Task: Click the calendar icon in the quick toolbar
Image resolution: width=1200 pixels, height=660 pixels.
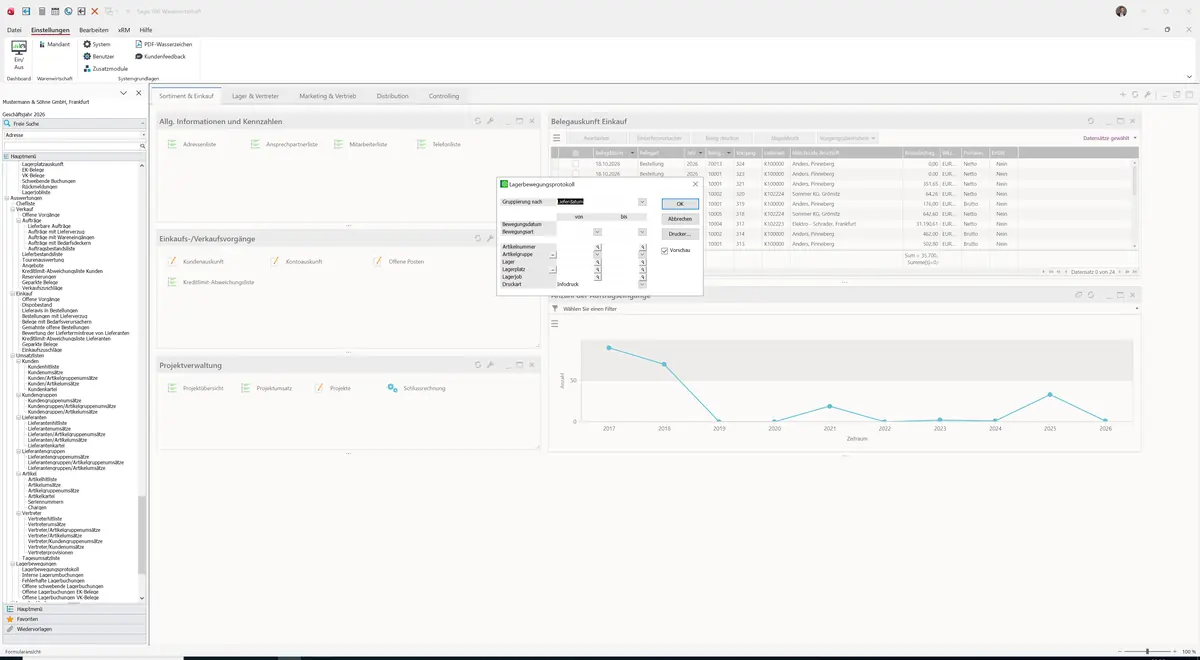Action: pos(55,11)
